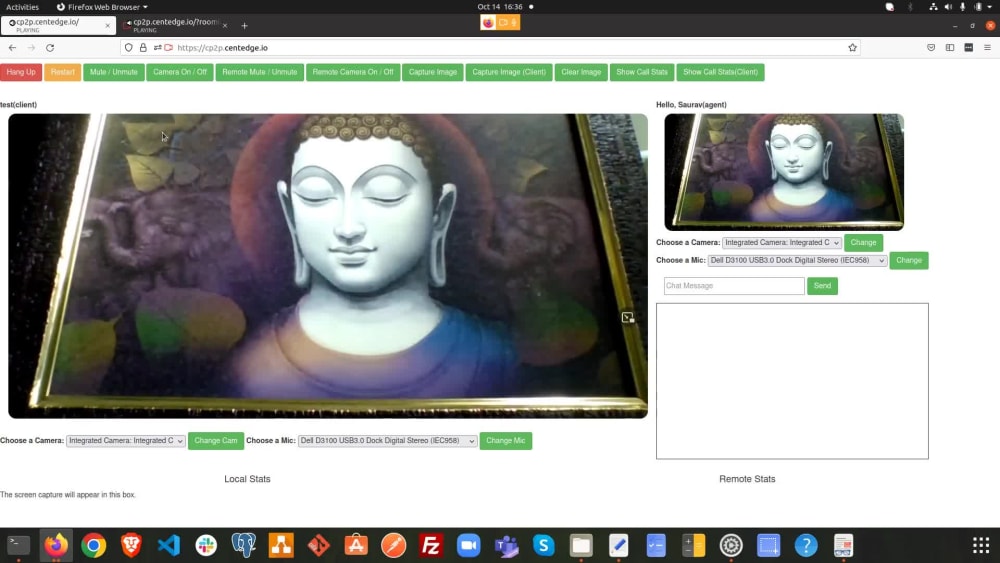
Task: Click the Change Cam button
Action: [x=216, y=441]
